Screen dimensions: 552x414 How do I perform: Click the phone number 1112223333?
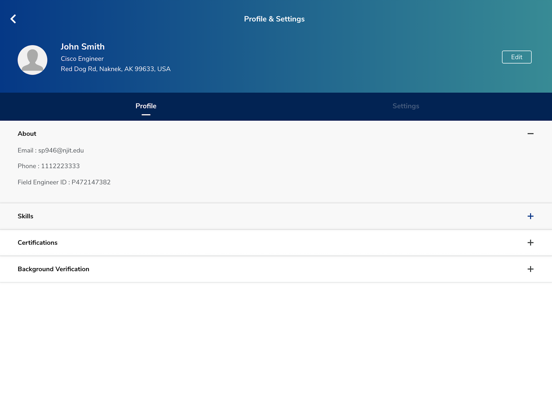point(60,166)
